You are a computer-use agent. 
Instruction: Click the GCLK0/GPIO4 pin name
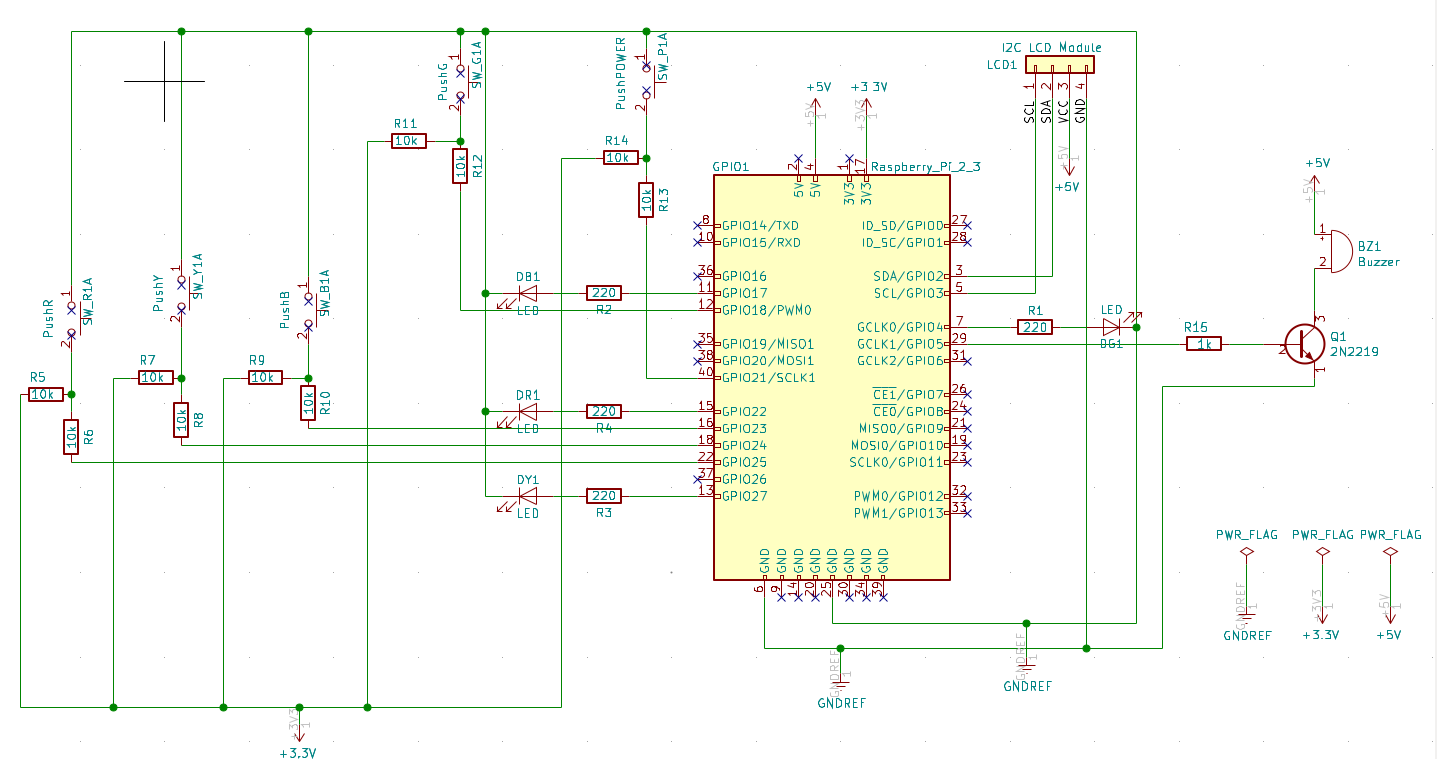coord(900,327)
